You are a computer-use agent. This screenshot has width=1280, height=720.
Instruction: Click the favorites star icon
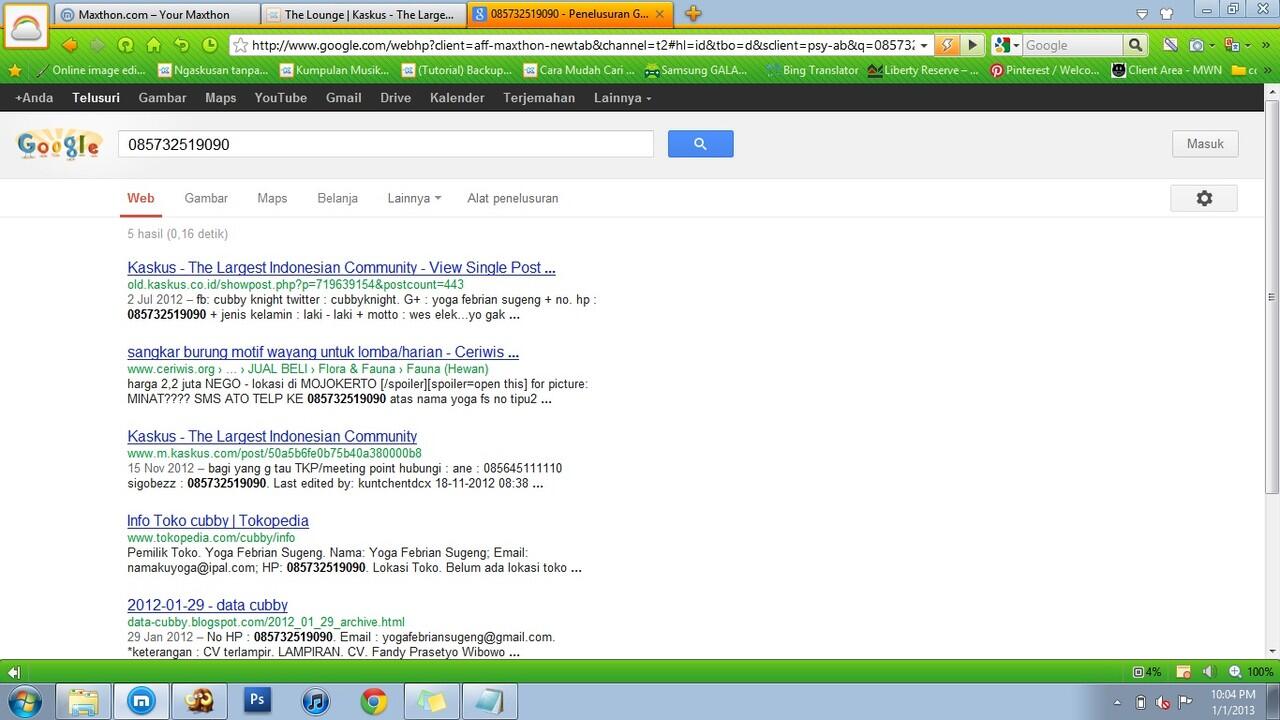click(x=14, y=70)
